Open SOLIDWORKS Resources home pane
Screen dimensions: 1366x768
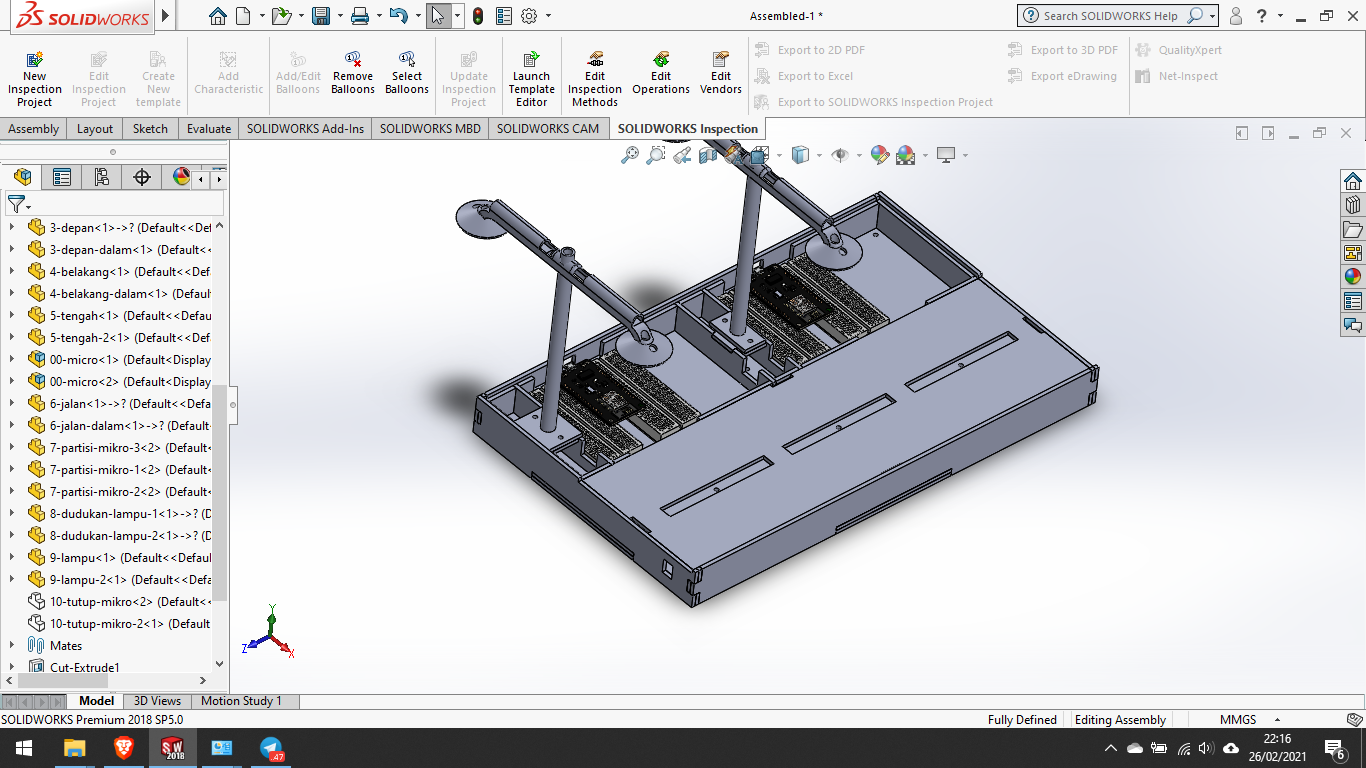point(1353,181)
